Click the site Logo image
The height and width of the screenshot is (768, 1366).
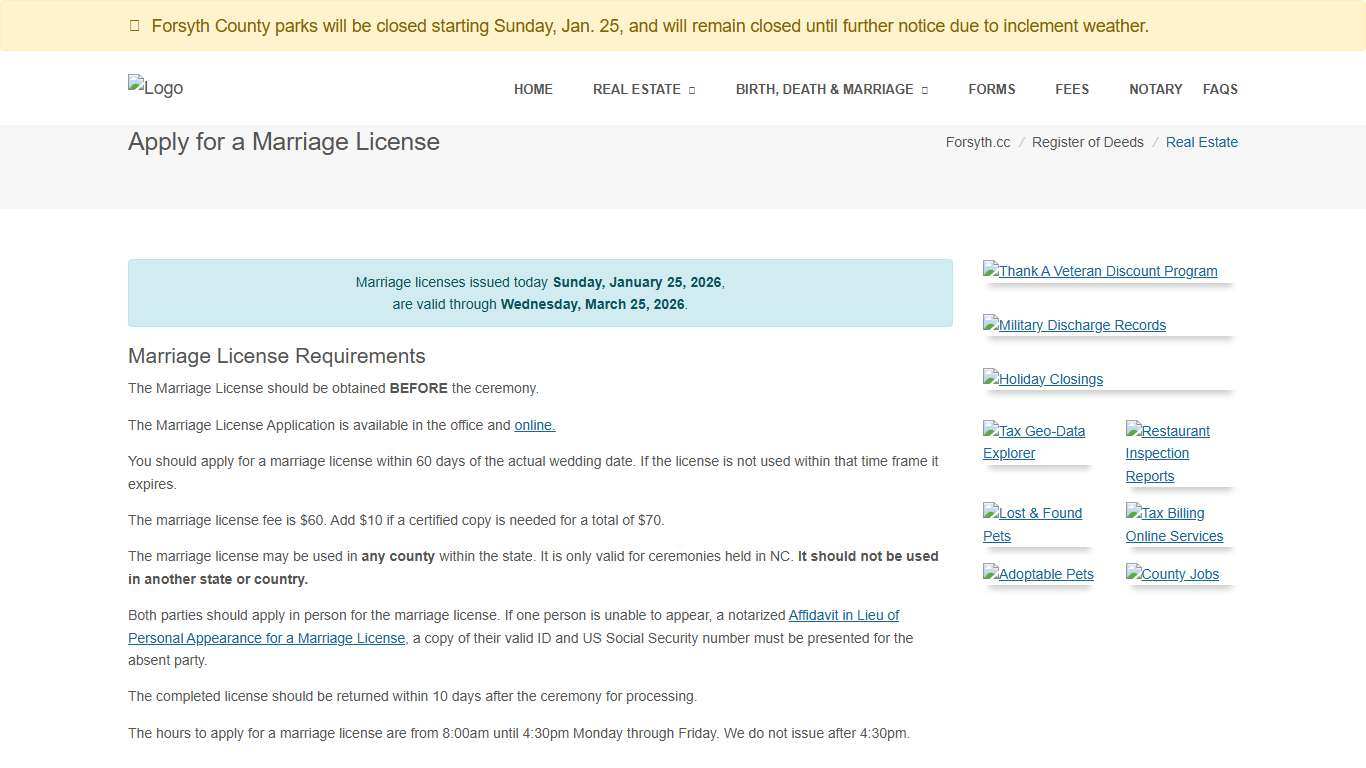coord(155,88)
